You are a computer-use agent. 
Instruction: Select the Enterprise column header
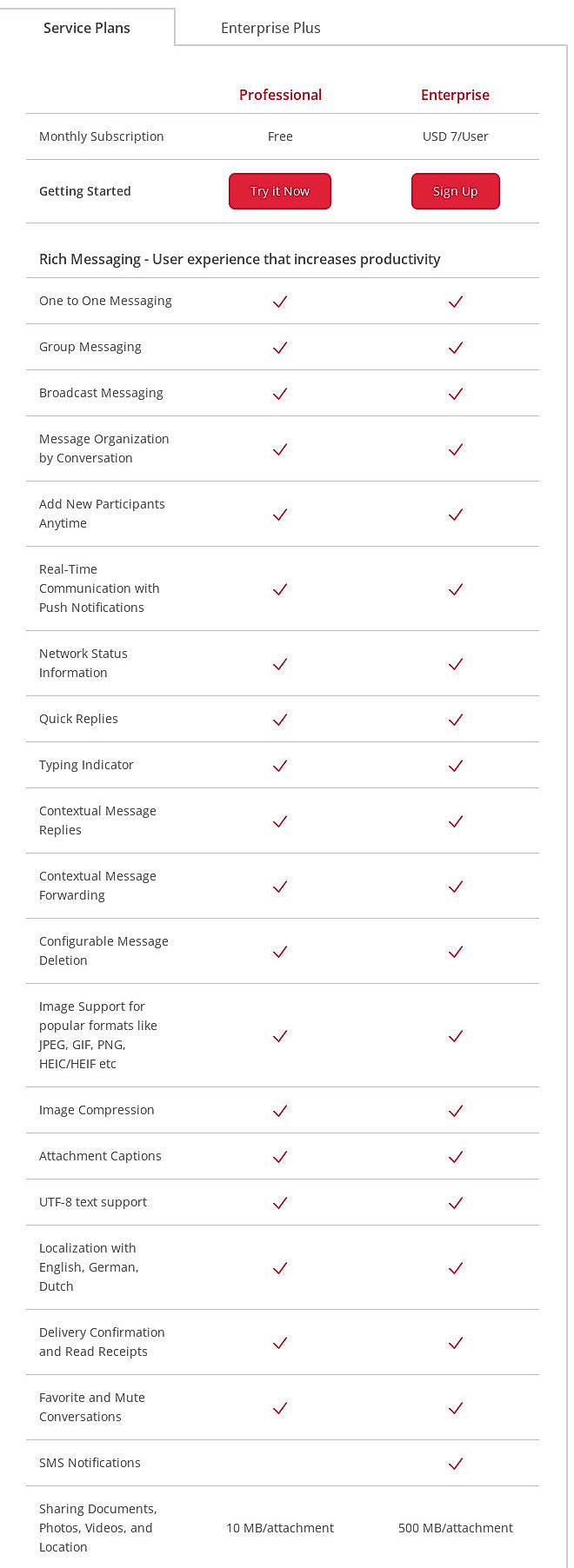[x=455, y=95]
